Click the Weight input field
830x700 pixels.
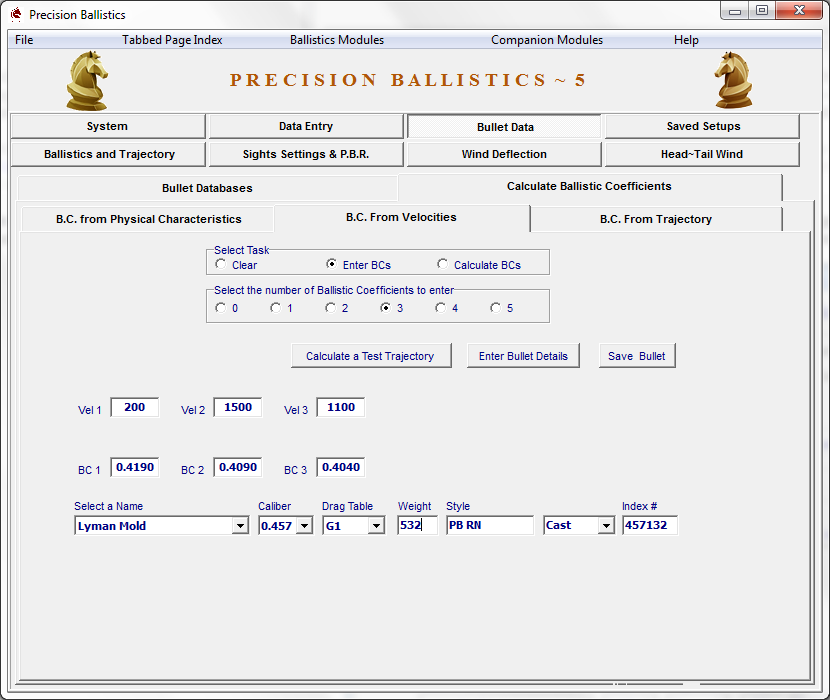tap(418, 525)
